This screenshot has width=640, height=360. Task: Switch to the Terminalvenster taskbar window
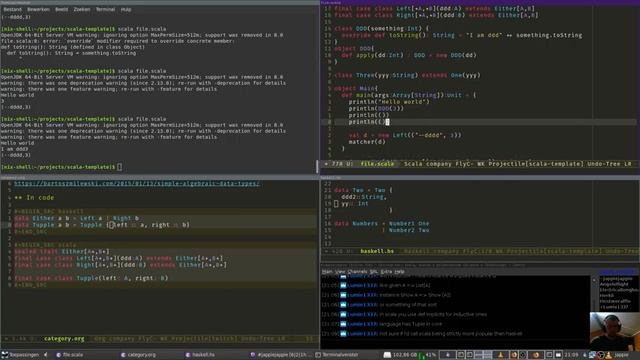pos(337,355)
